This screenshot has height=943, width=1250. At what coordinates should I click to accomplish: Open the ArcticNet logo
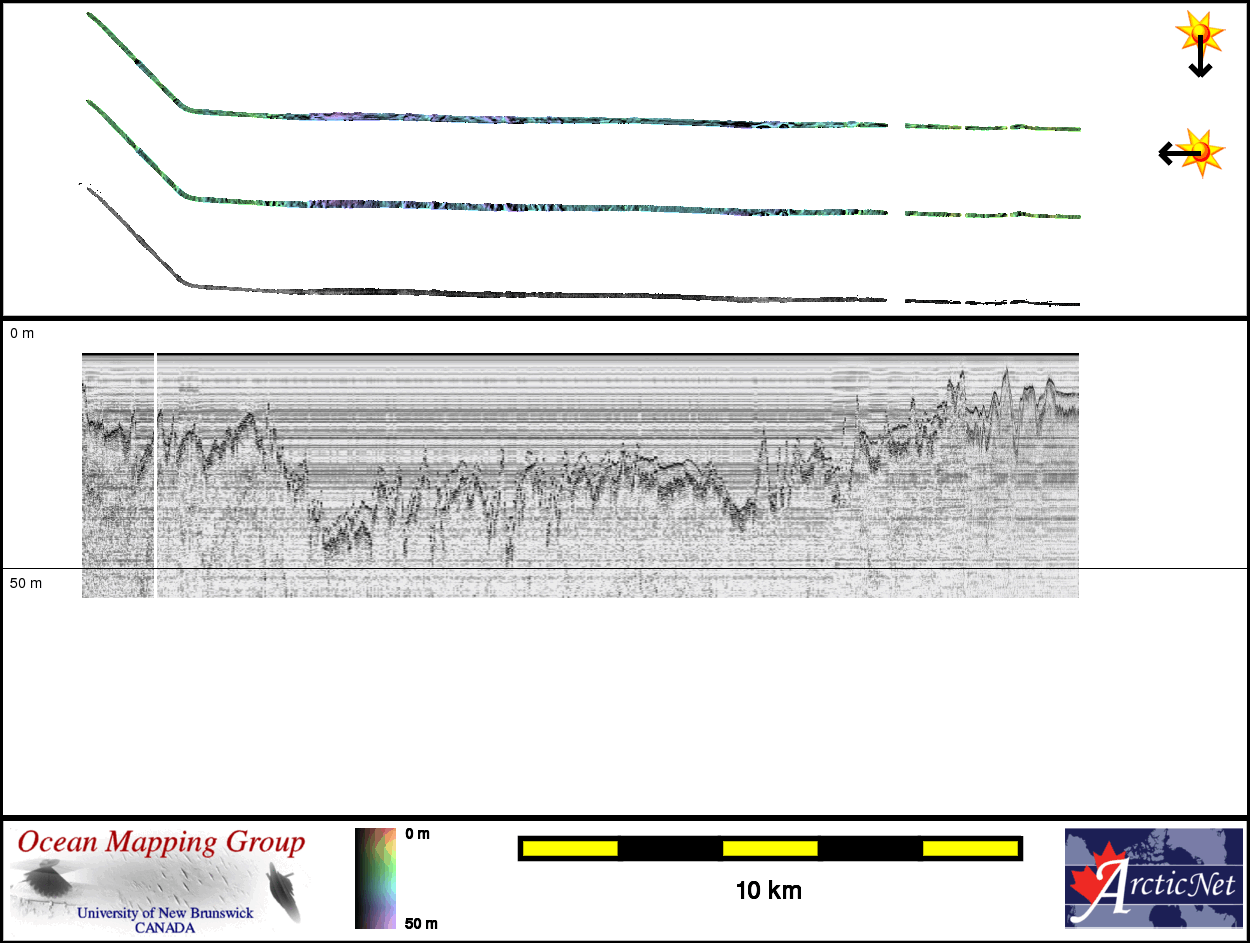tap(1152, 878)
